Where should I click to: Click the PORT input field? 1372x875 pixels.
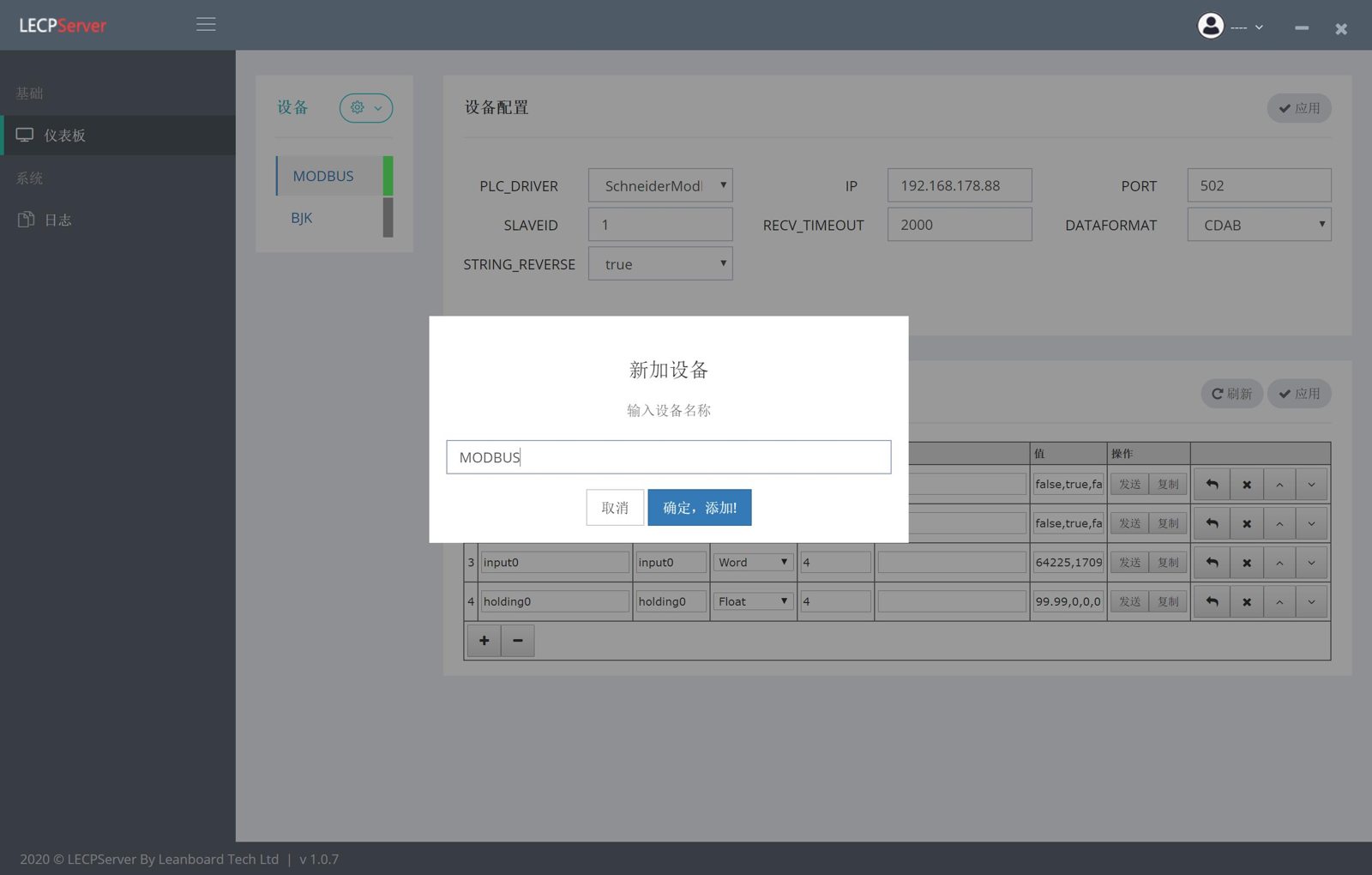coord(1259,185)
